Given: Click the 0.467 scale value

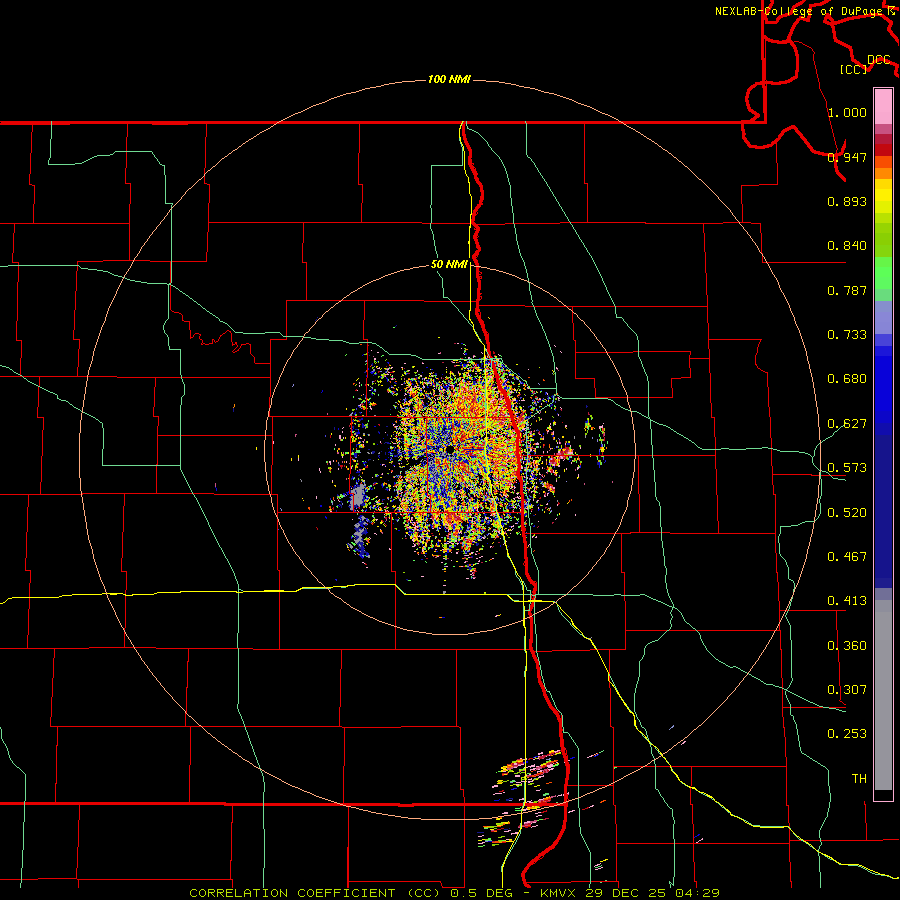Looking at the screenshot, I should [847, 556].
